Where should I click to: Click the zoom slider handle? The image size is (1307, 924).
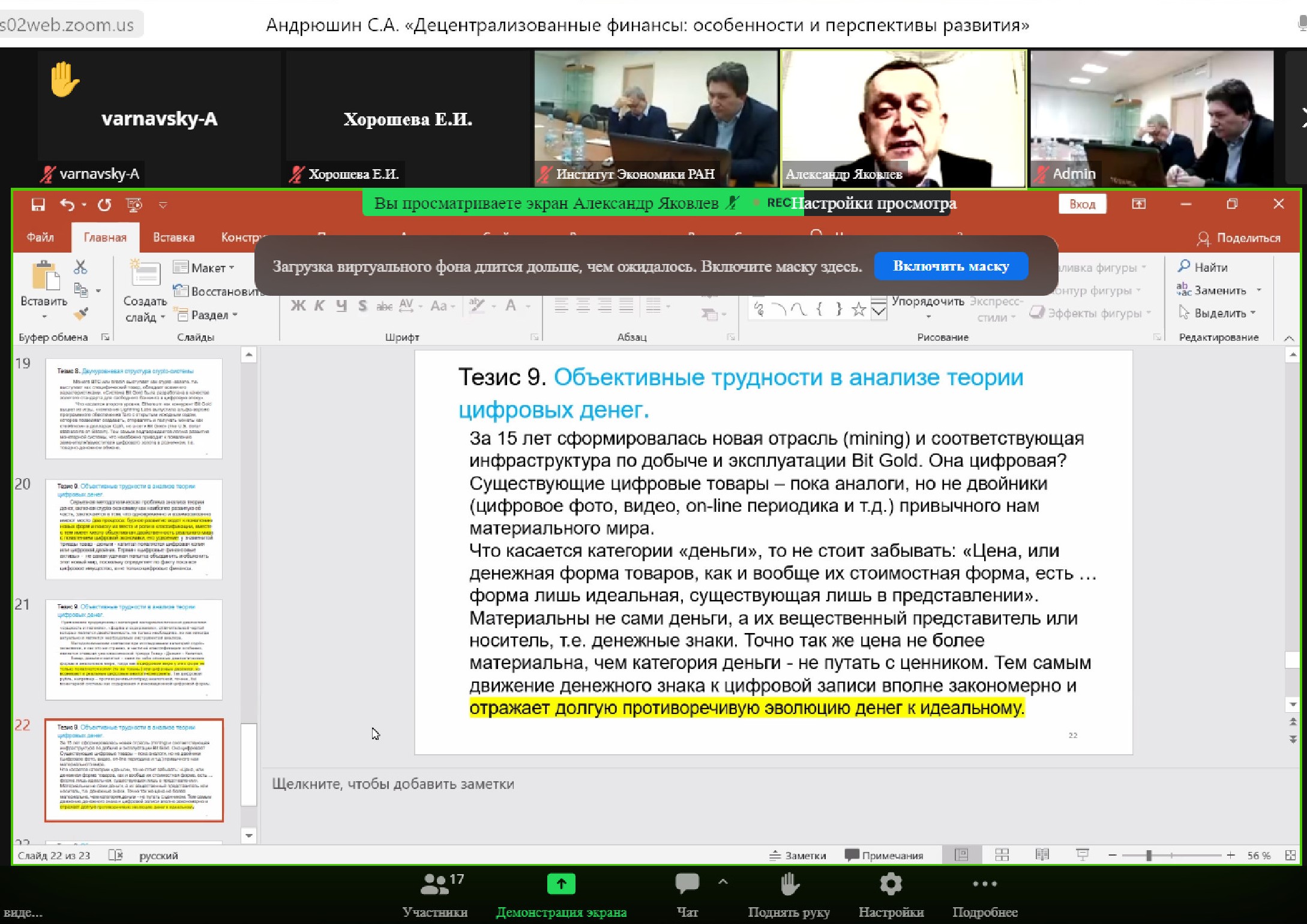click(x=1149, y=856)
